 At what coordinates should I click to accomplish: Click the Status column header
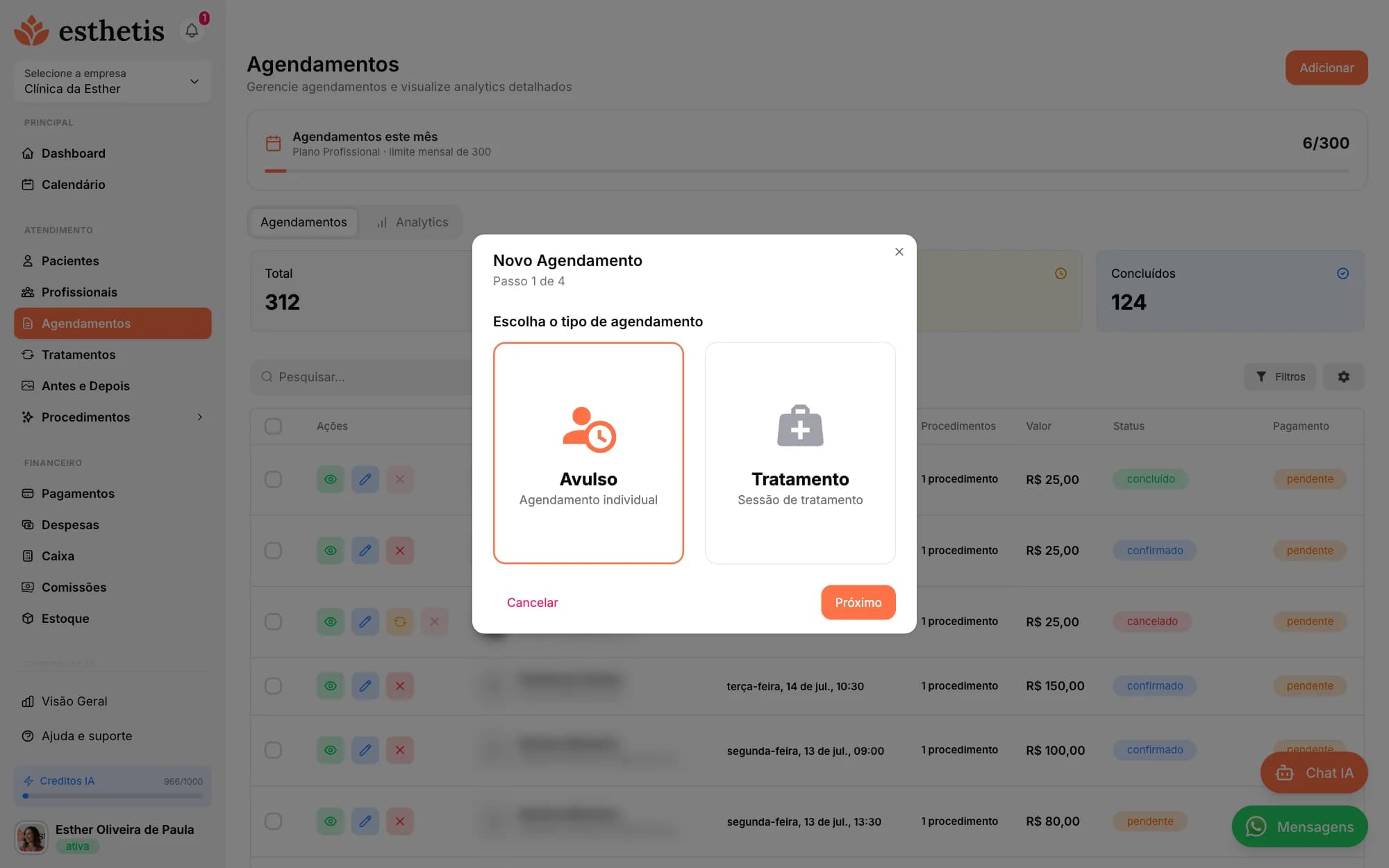(x=1129, y=426)
